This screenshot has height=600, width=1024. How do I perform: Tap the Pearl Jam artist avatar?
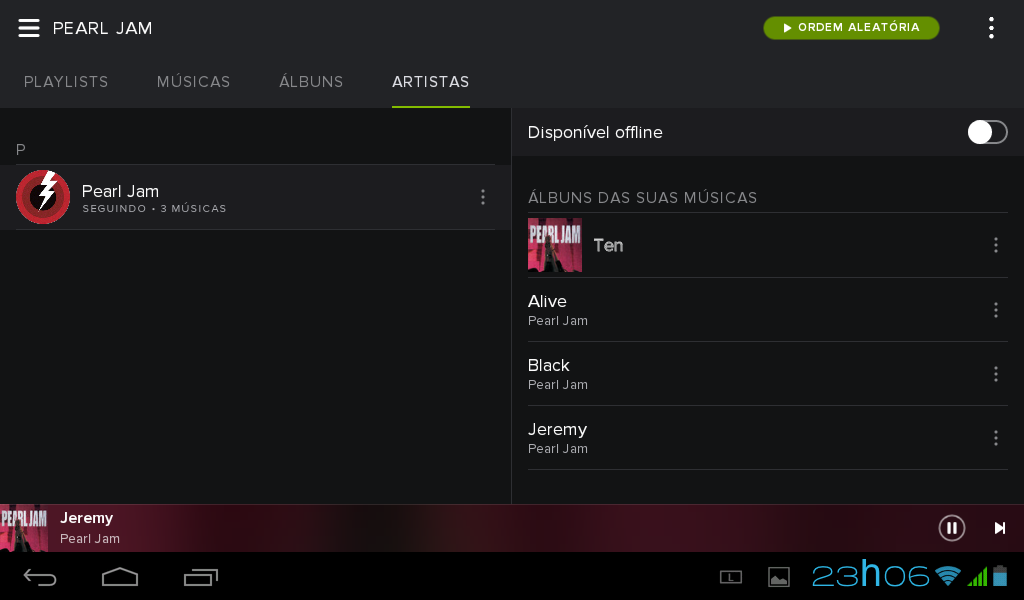(43, 197)
